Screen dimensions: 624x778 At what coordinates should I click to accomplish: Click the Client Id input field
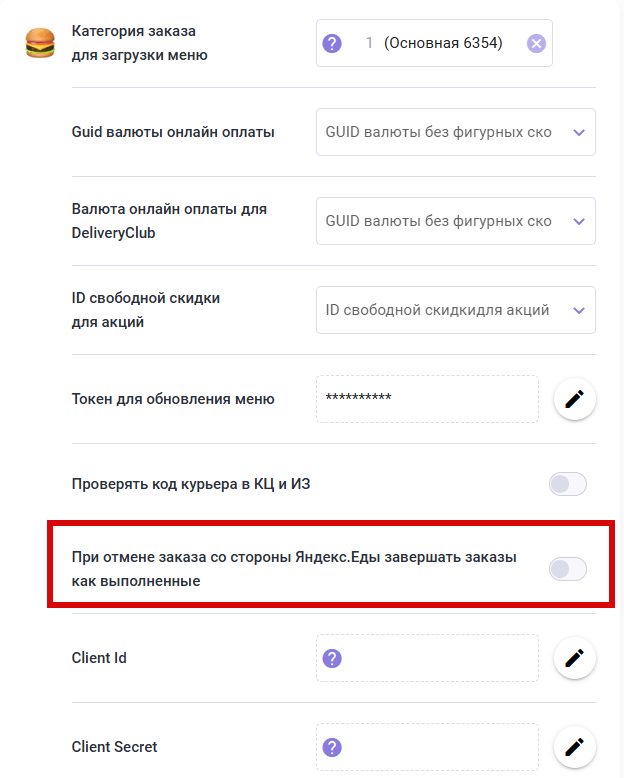(x=440, y=658)
